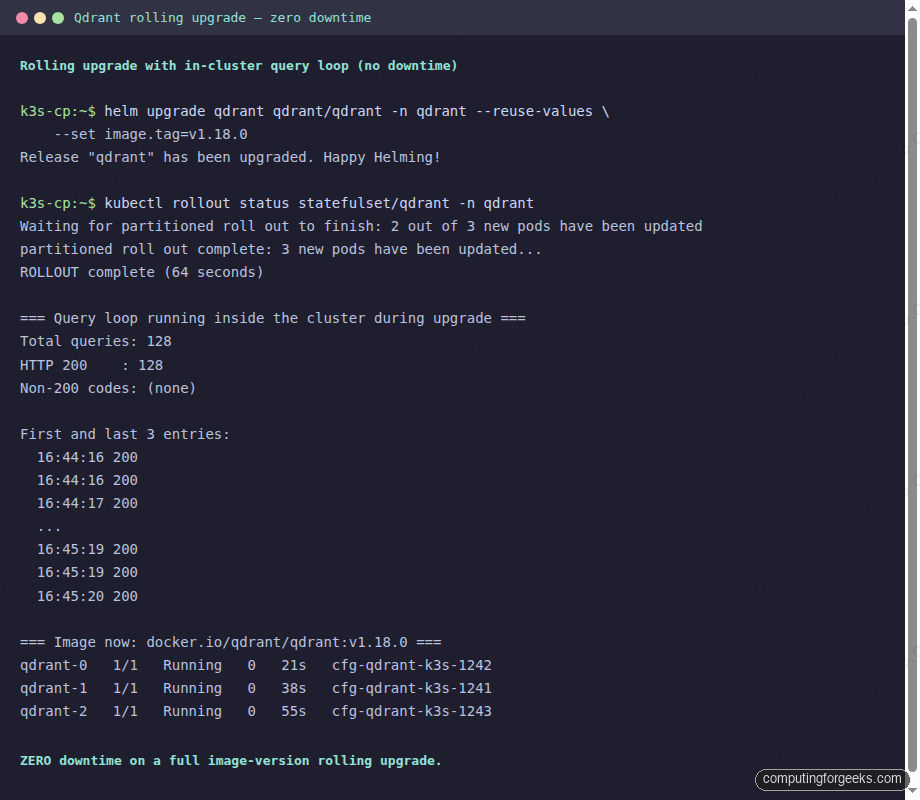Image resolution: width=920 pixels, height=800 pixels.
Task: Click node name 'cfg-qdrant-k3s-1241'
Action: pos(412,688)
